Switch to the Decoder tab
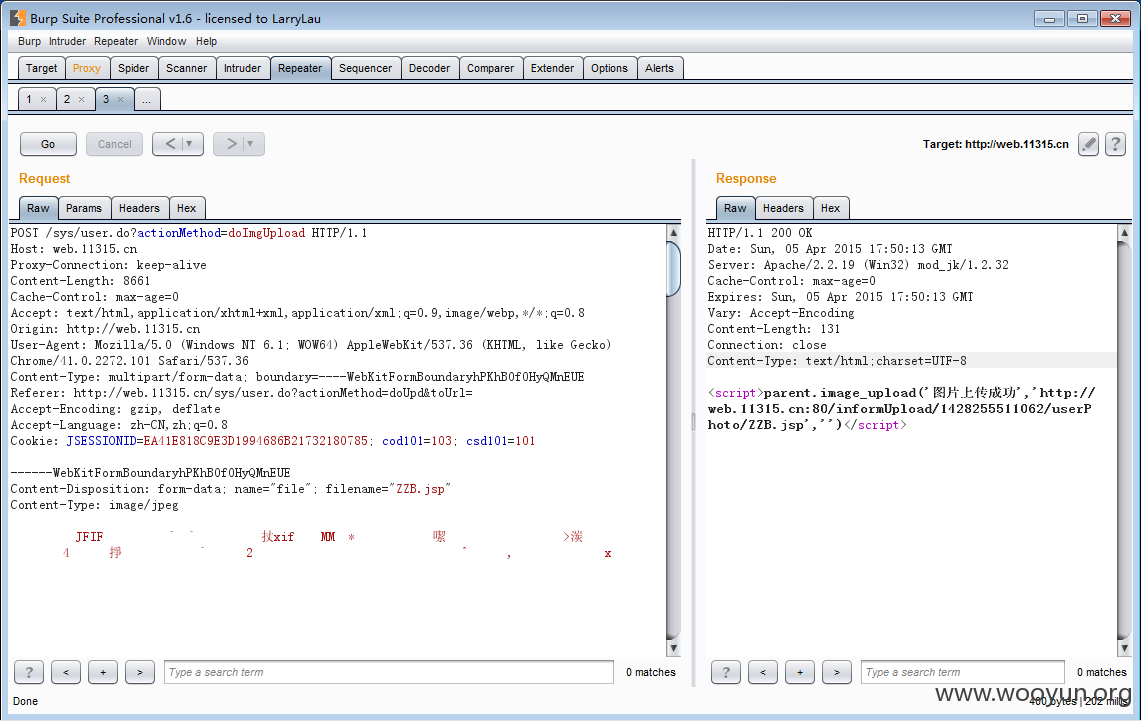 [429, 68]
